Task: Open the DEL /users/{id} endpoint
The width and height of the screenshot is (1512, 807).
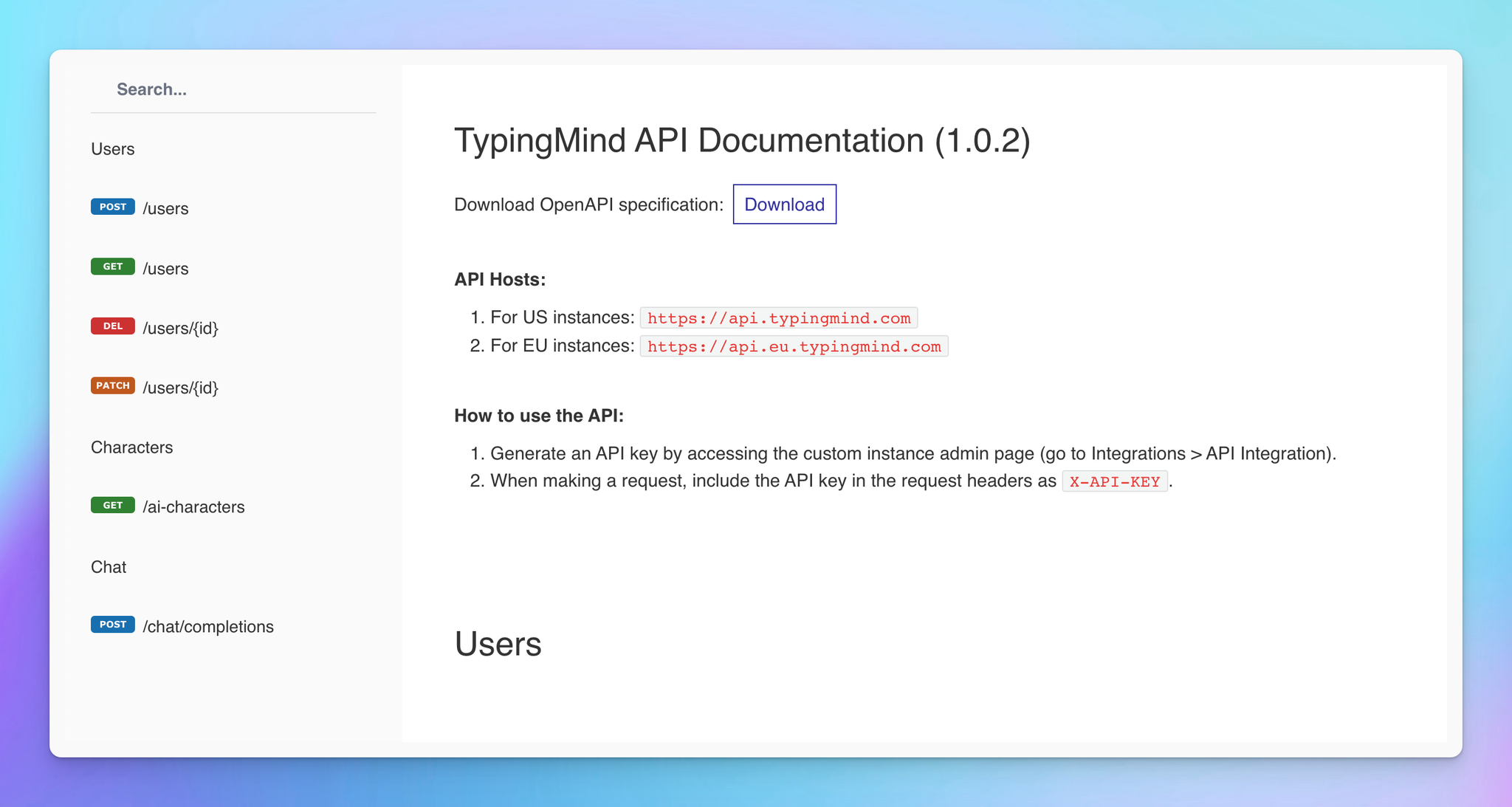Action: [154, 328]
